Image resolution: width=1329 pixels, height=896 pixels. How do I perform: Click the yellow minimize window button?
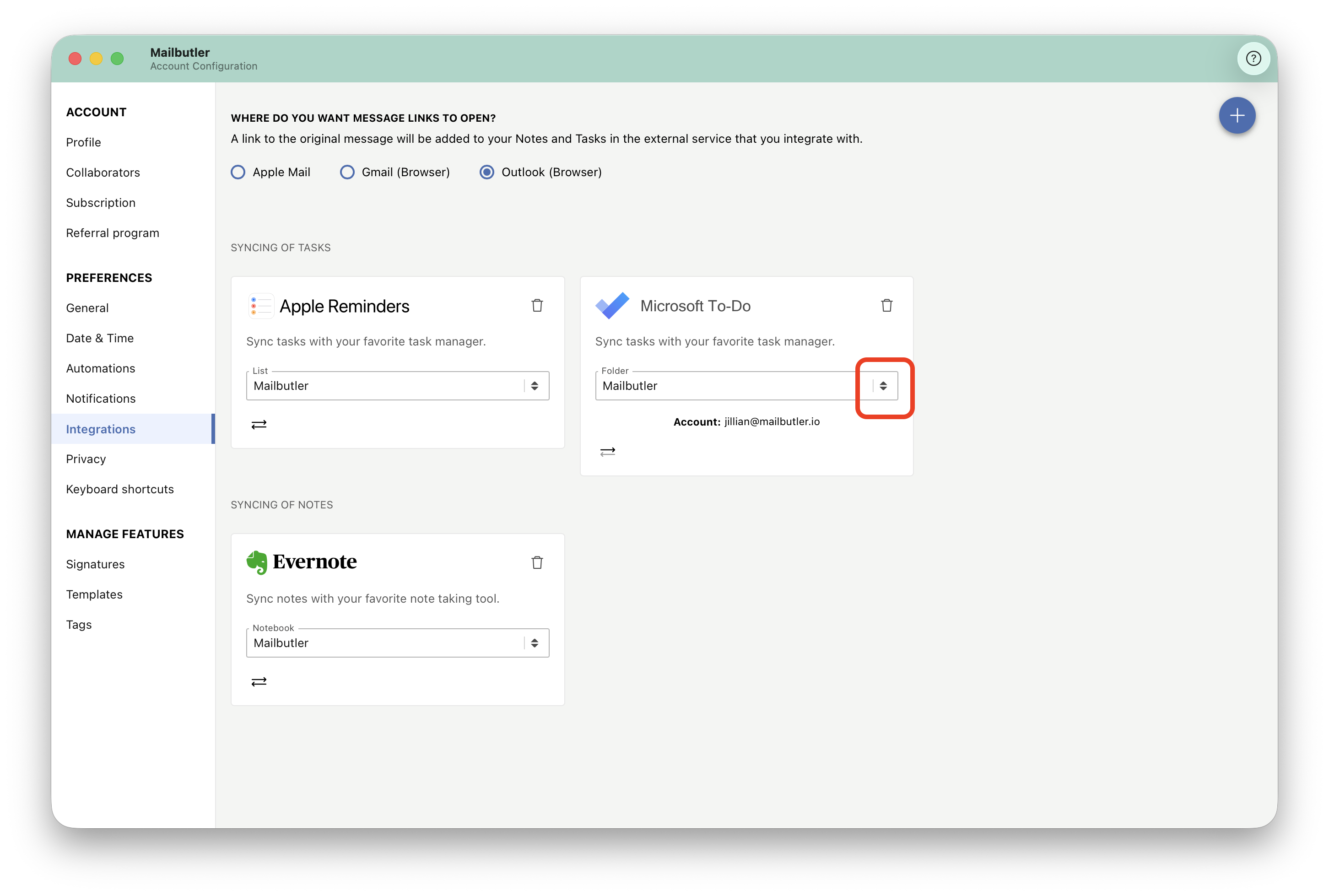coord(96,58)
